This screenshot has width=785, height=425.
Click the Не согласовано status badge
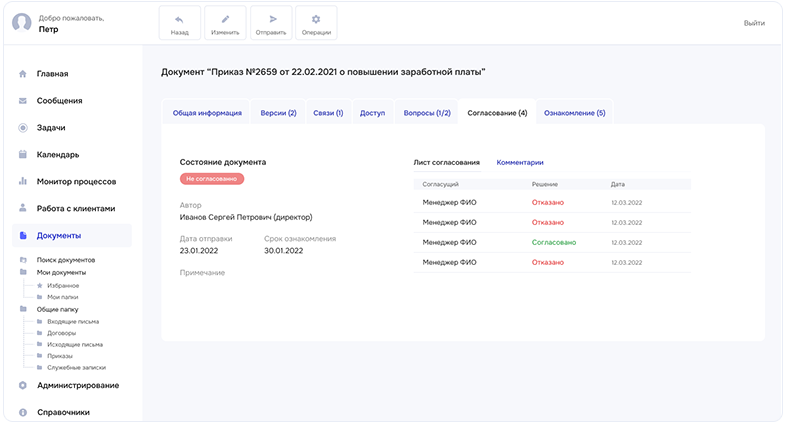pos(212,178)
